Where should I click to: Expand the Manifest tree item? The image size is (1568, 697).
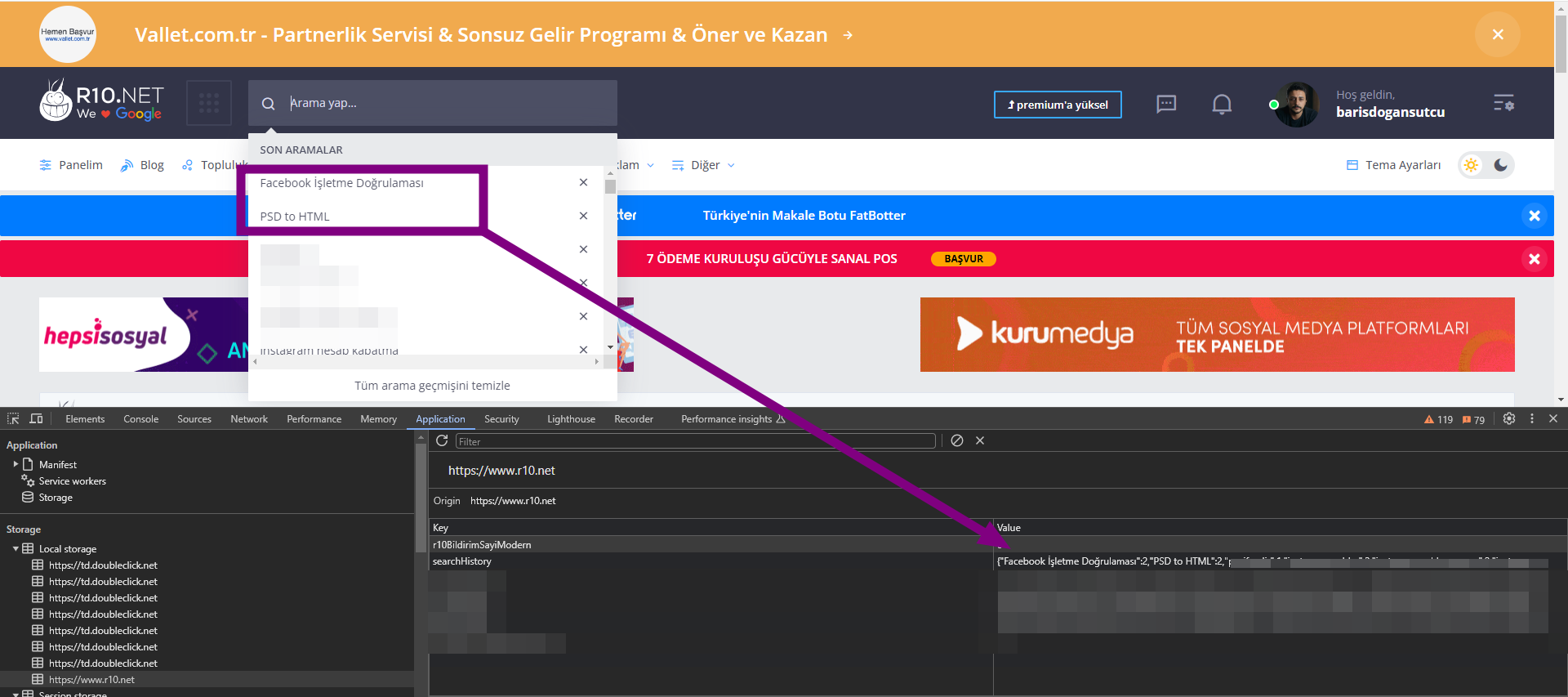pos(16,464)
